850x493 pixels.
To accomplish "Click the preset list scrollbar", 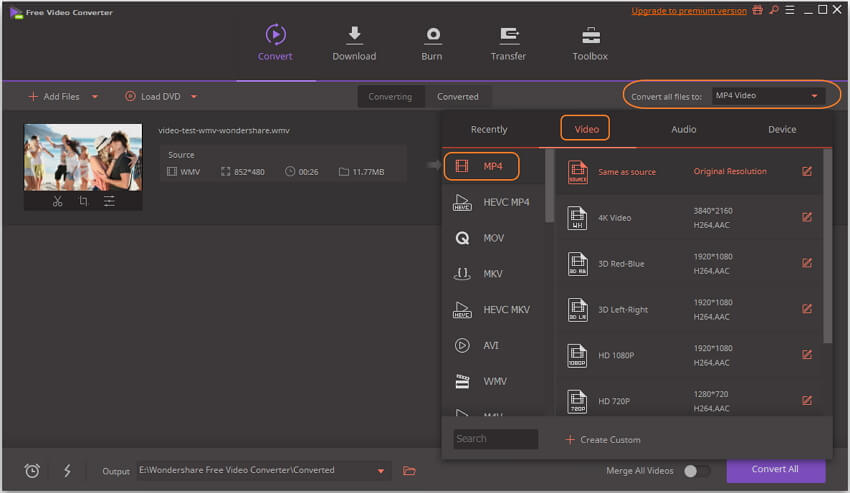I will 827,247.
